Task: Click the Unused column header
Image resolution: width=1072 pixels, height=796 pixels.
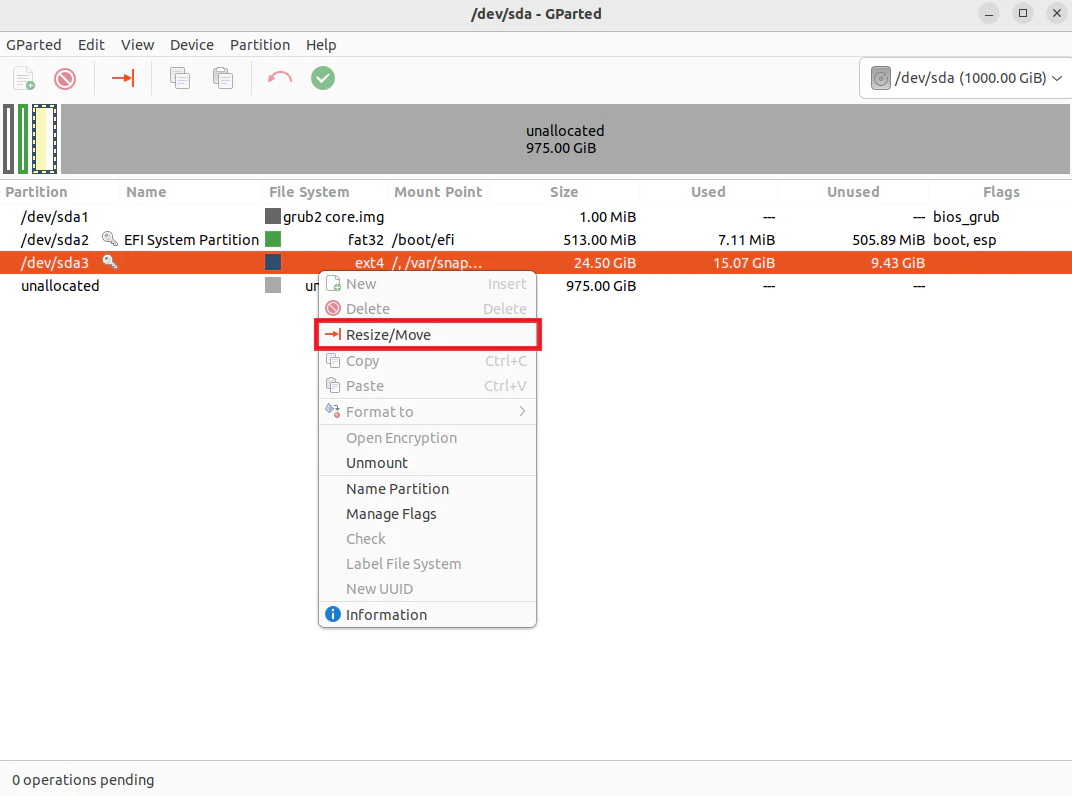Action: [853, 192]
